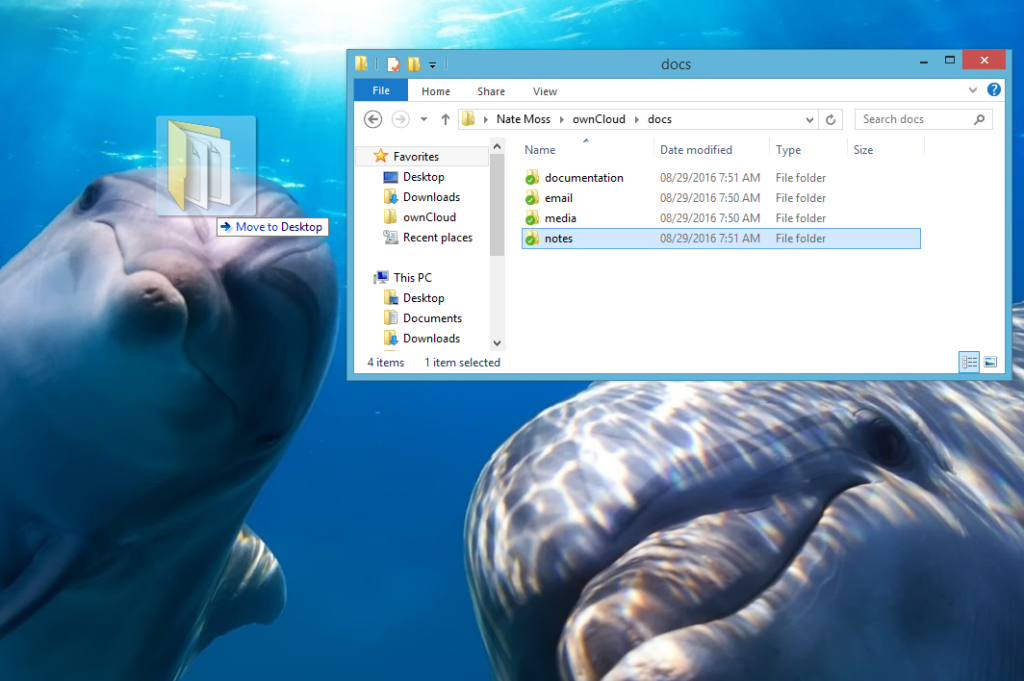1024x681 pixels.
Task: Select Favorites in navigation pane
Action: [x=415, y=156]
